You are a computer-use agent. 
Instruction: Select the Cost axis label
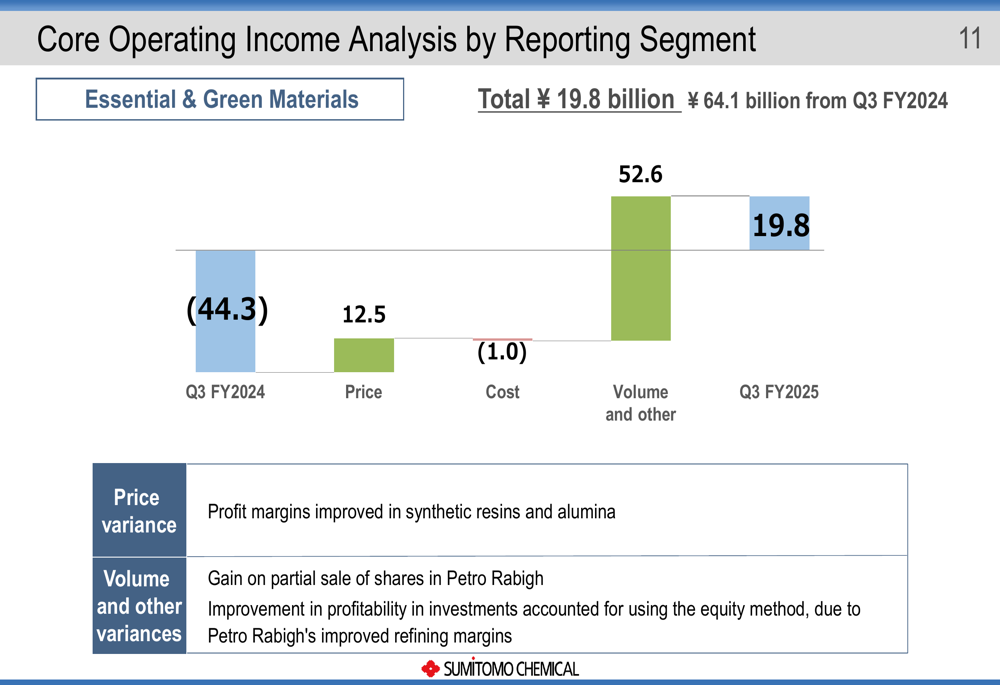[502, 392]
